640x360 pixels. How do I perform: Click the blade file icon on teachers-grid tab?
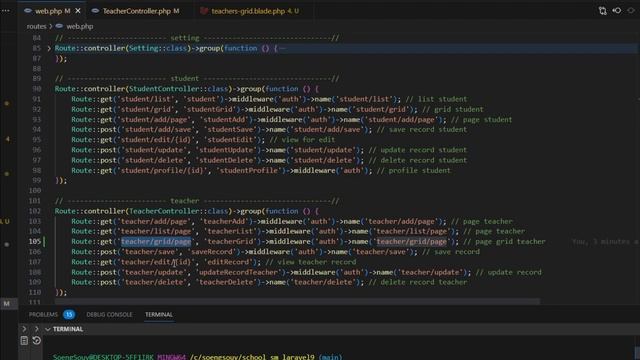[203, 11]
